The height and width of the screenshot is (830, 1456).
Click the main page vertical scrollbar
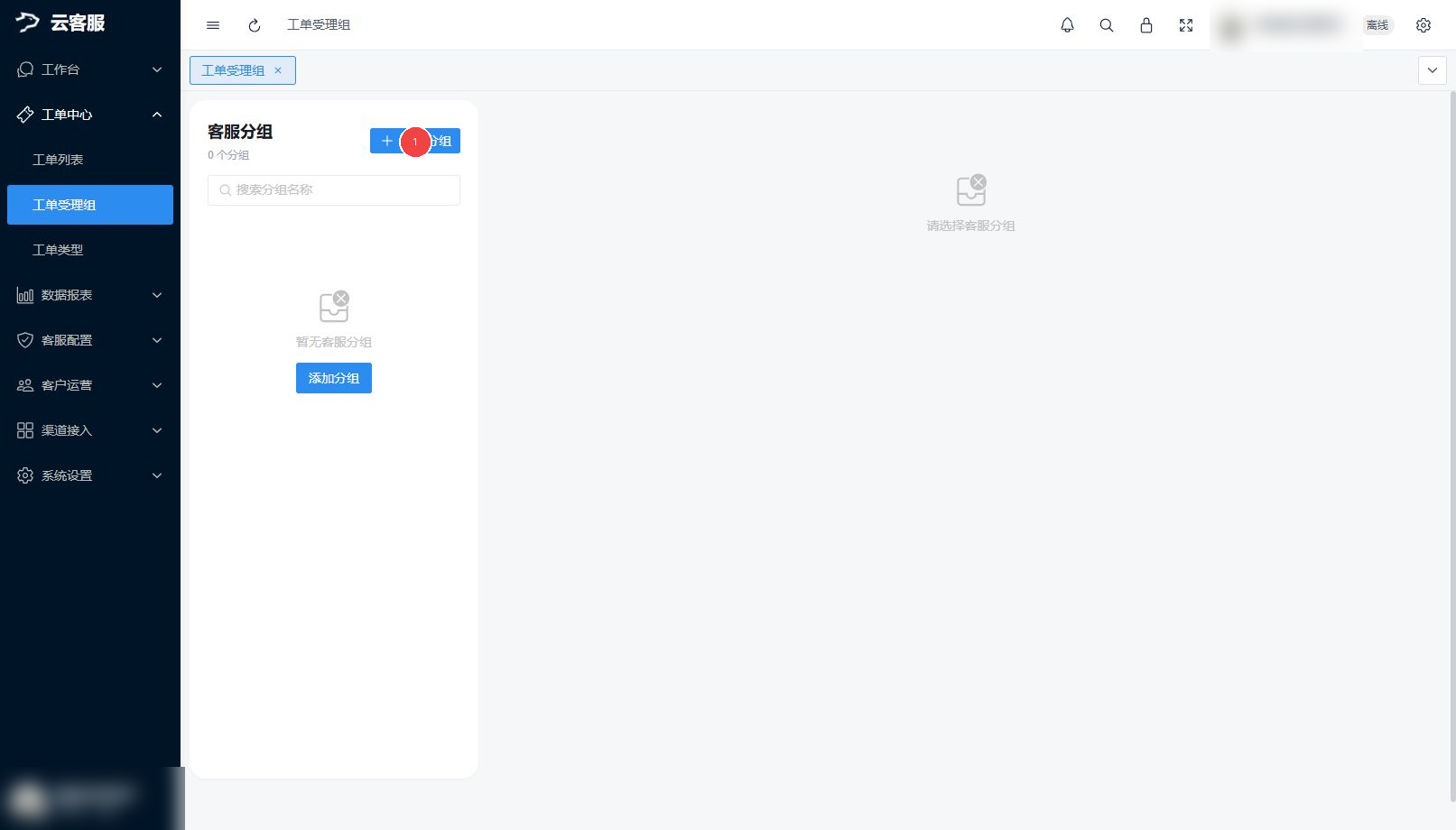[x=1452, y=446]
